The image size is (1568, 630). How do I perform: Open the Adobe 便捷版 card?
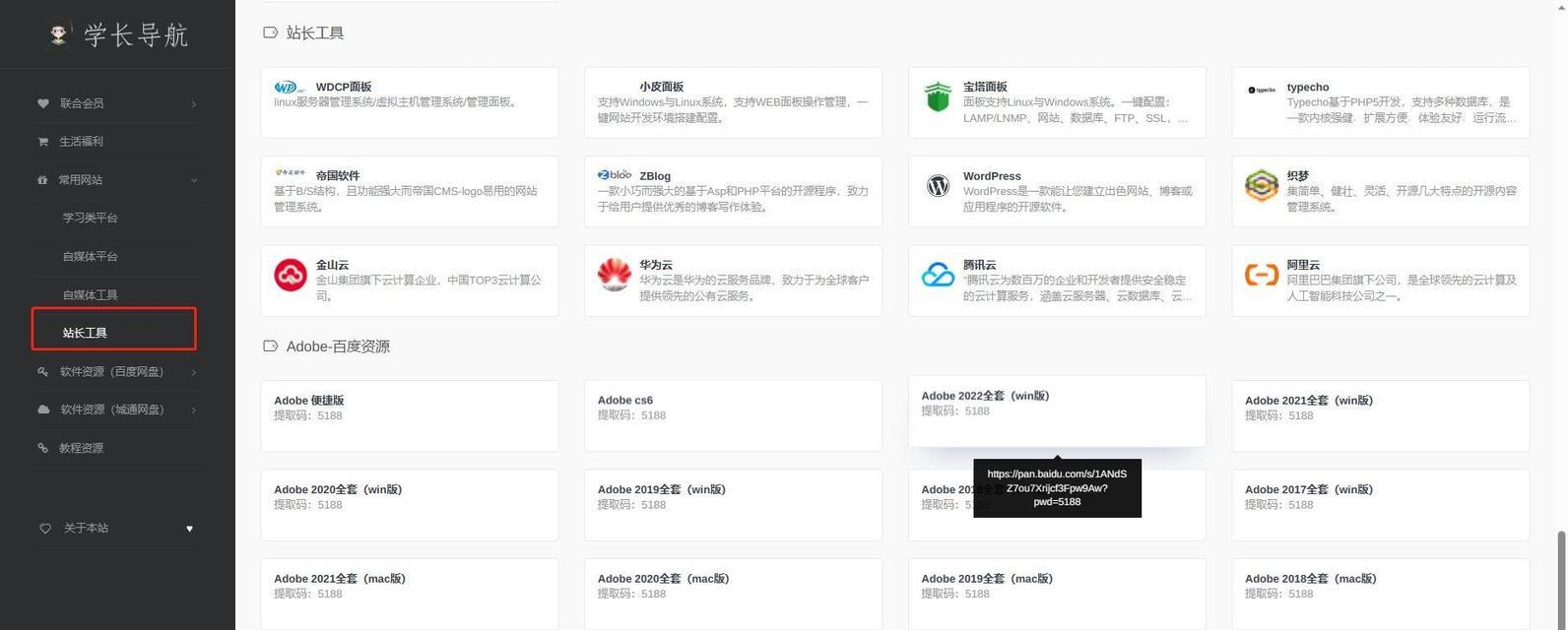tap(410, 416)
